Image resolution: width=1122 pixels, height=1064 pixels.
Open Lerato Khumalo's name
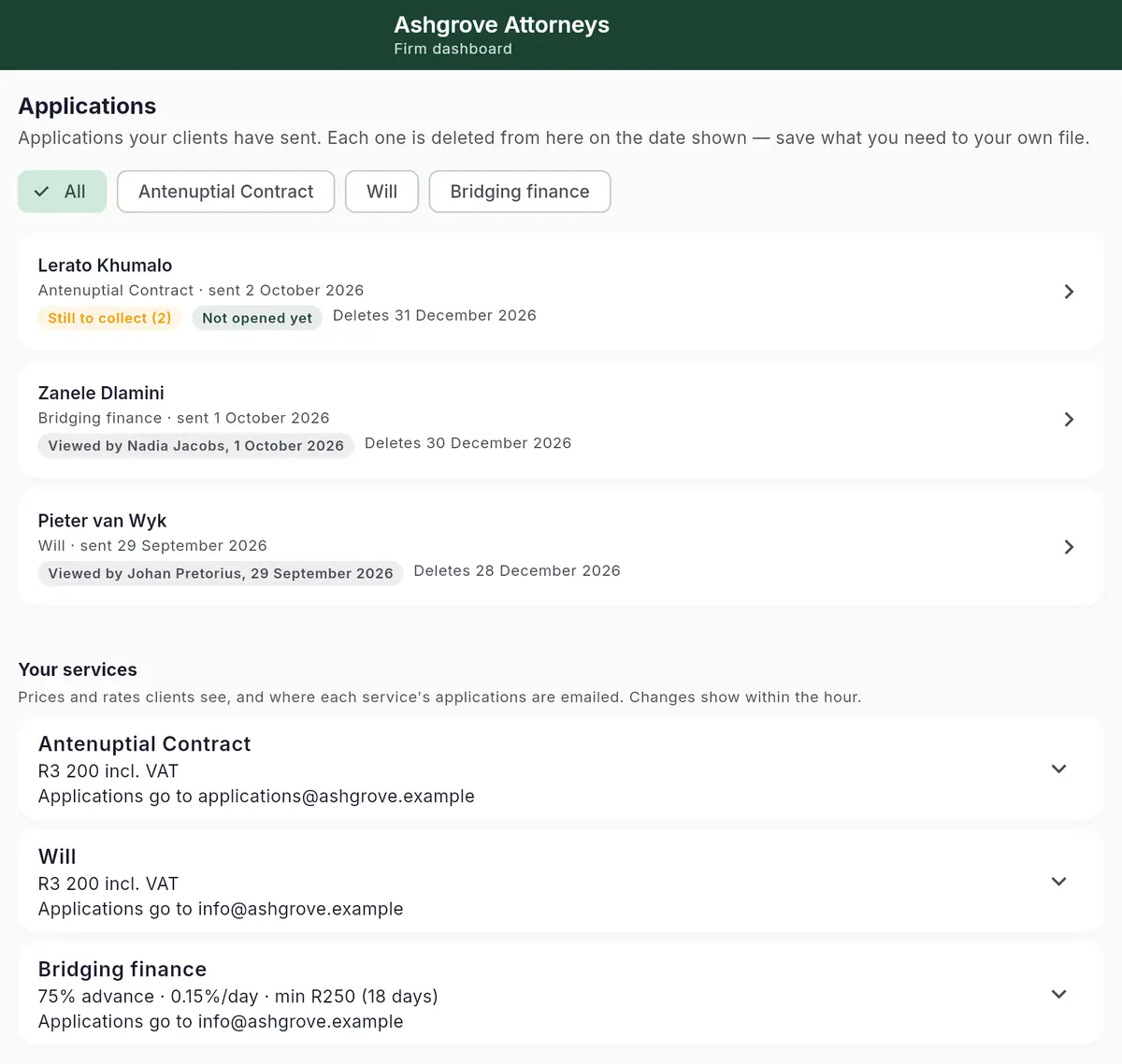[105, 266]
